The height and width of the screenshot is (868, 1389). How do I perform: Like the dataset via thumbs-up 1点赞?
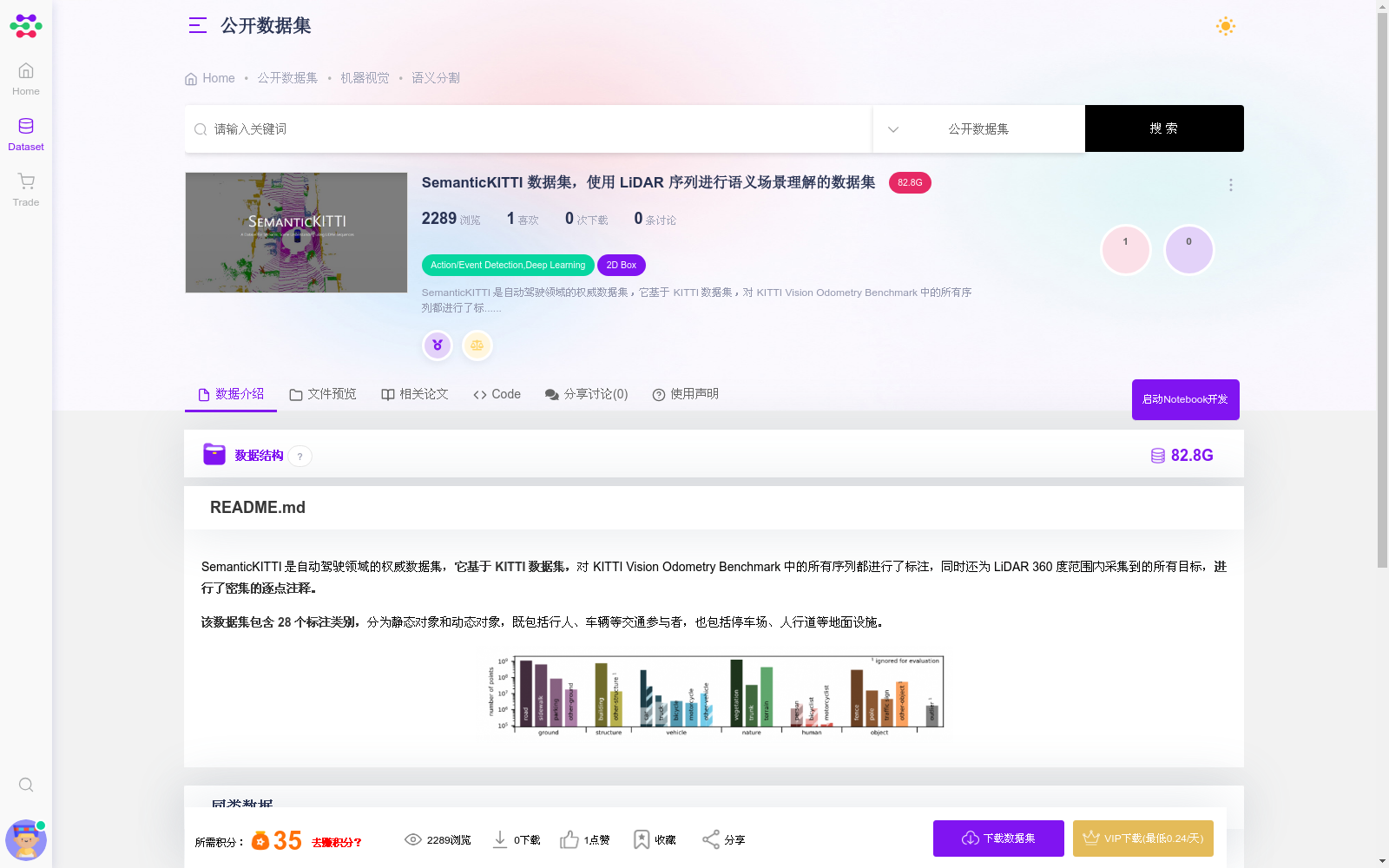(x=584, y=839)
